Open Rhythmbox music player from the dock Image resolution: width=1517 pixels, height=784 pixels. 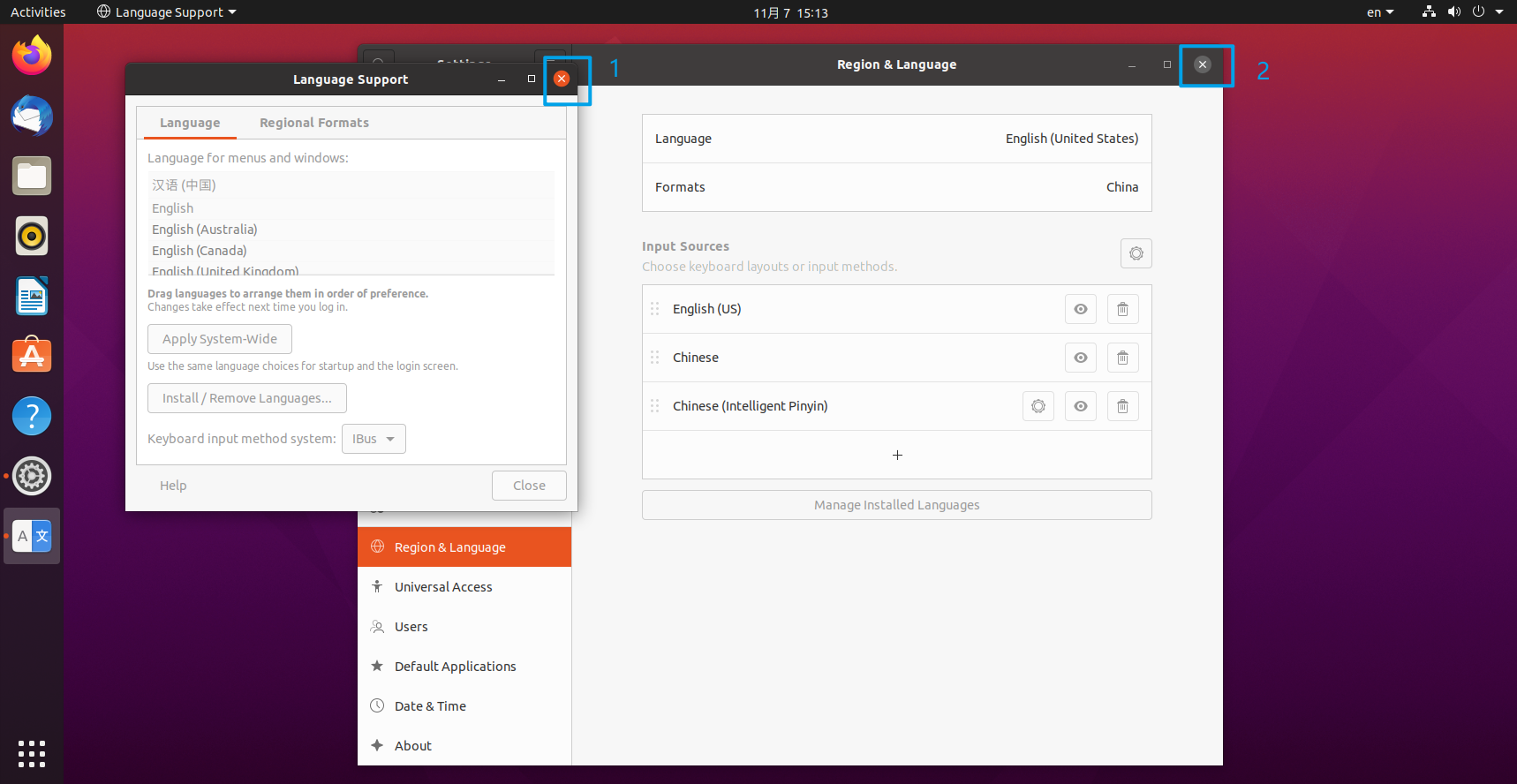[x=32, y=236]
